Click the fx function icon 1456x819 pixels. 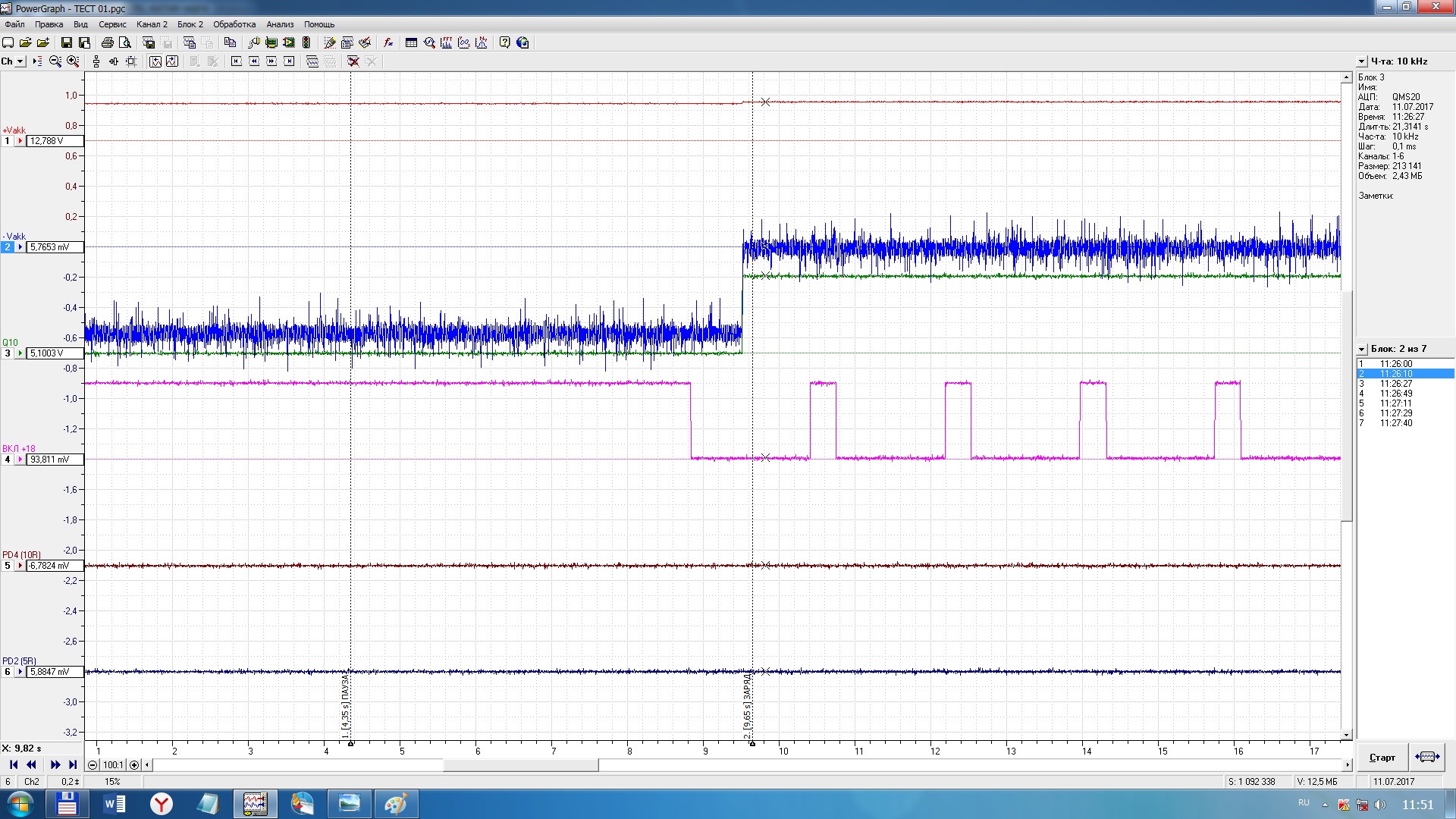[388, 43]
